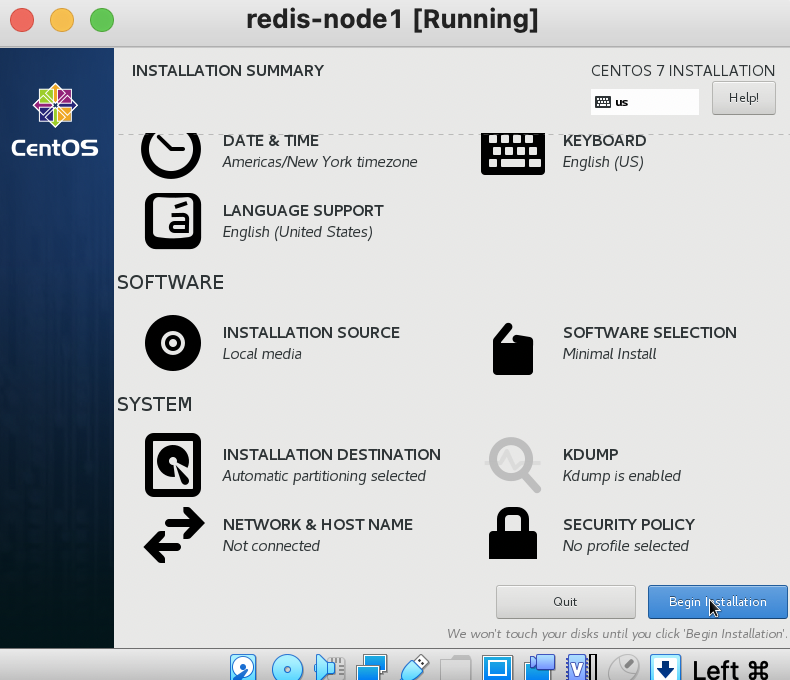Click VirtualBox display status icon
790x680 pixels.
click(x=497, y=668)
